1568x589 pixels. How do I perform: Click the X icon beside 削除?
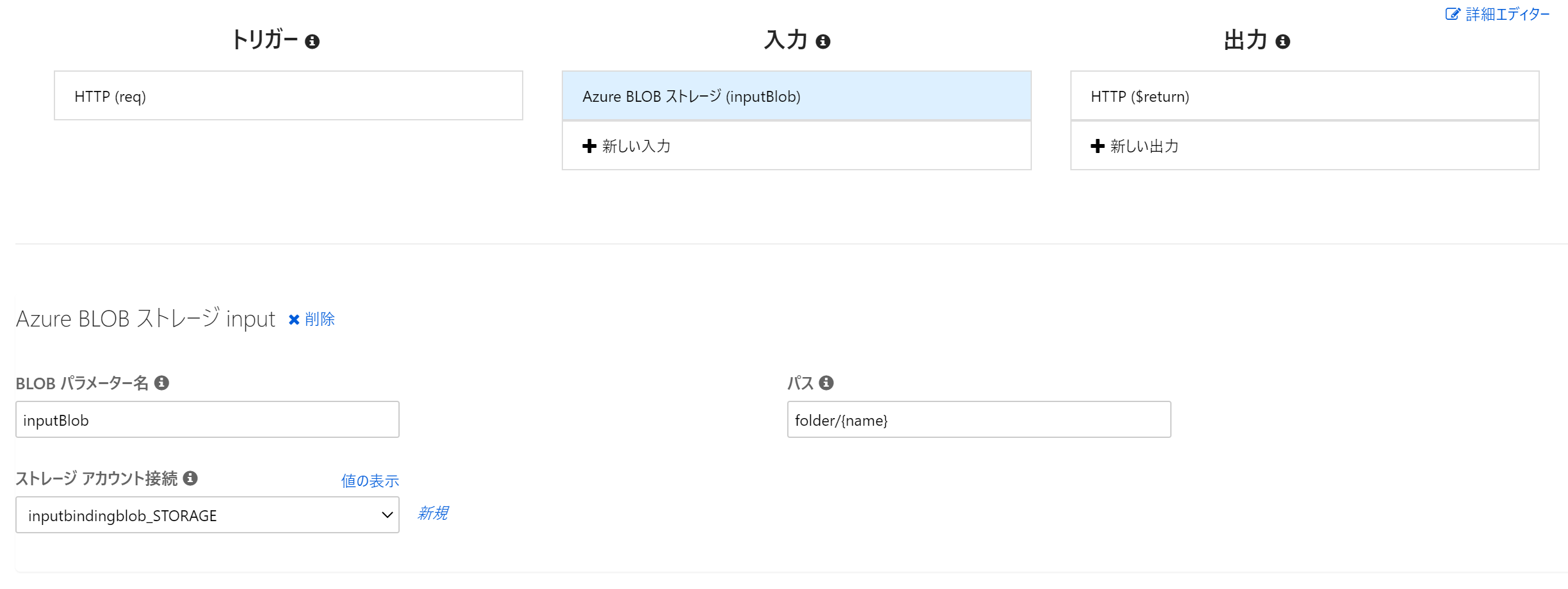click(294, 319)
